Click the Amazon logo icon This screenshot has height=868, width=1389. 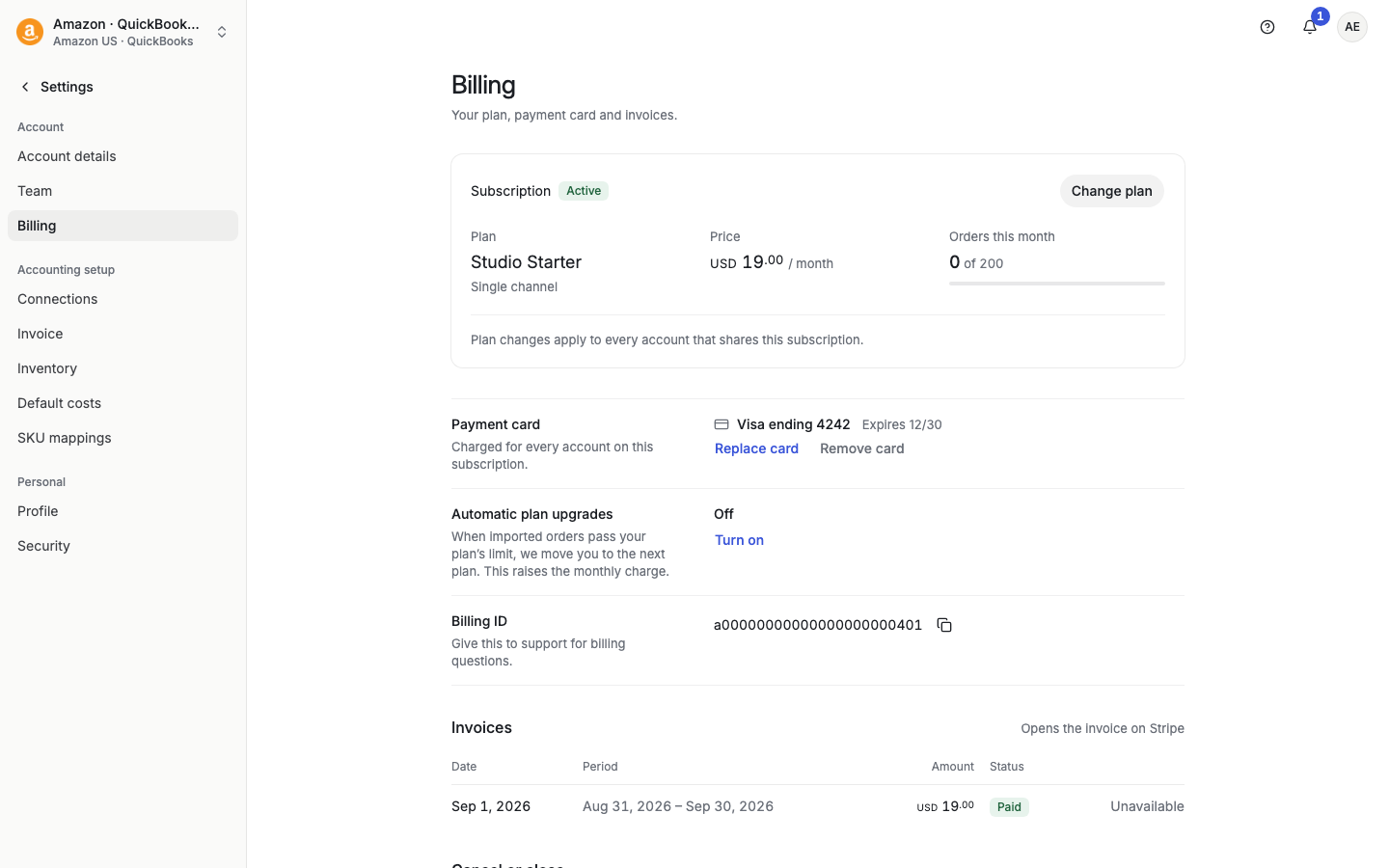[x=30, y=32]
